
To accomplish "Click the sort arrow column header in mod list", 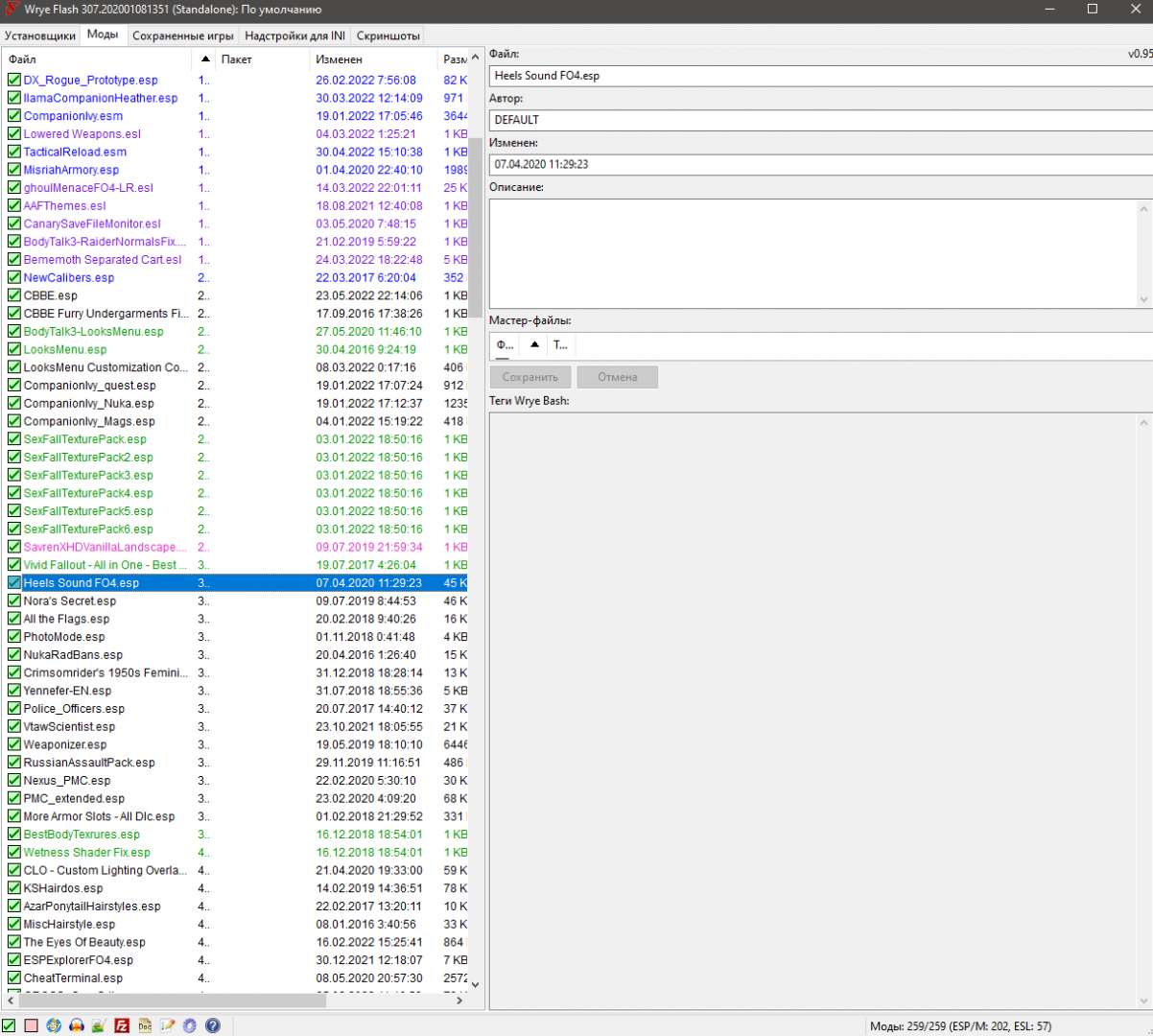I will coord(205,59).
